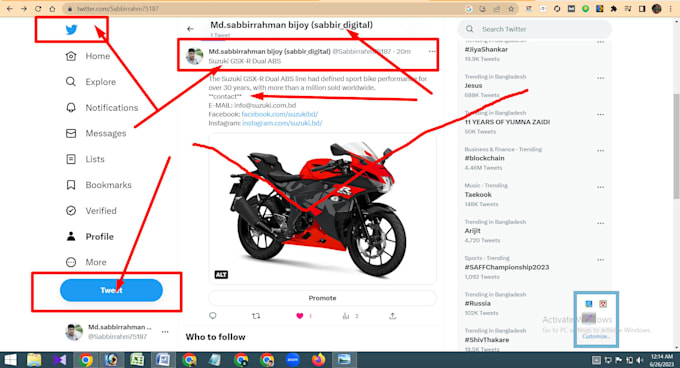Click the retweet icon
The width and height of the screenshot is (680, 368).
pos(256,316)
